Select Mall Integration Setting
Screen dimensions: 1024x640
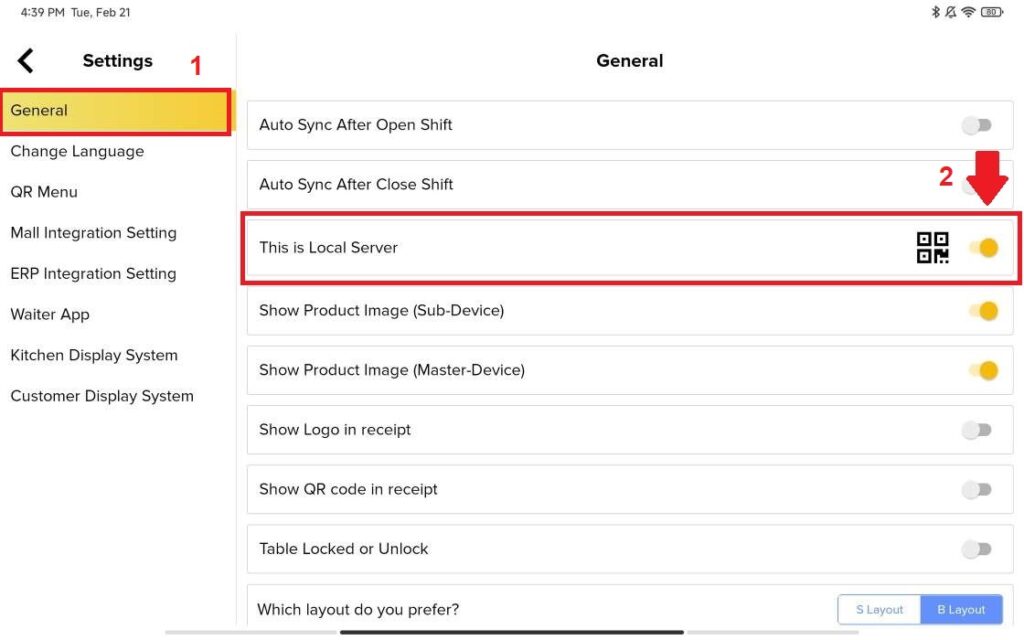click(x=93, y=233)
